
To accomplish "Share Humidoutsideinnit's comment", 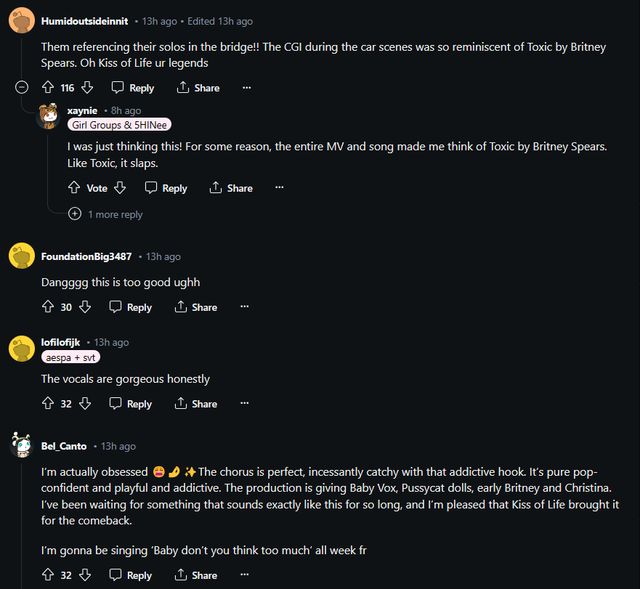I will point(197,88).
